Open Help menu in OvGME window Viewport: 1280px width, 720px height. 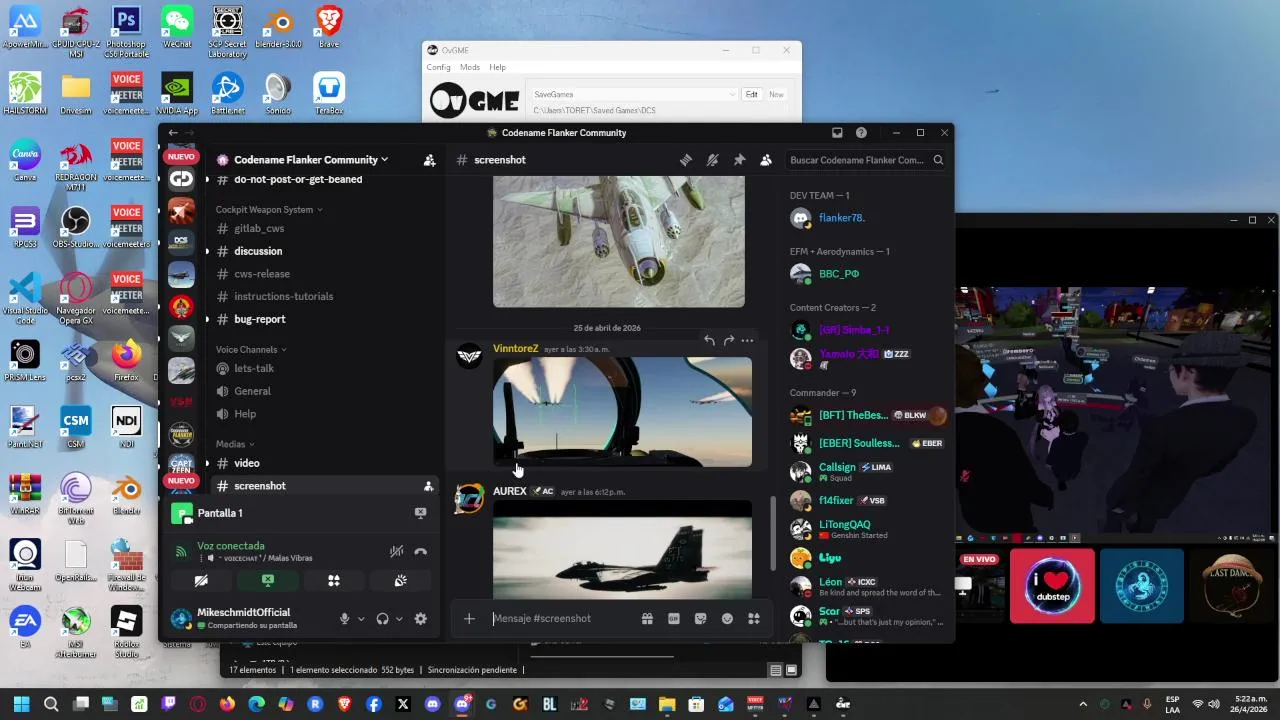coord(498,68)
